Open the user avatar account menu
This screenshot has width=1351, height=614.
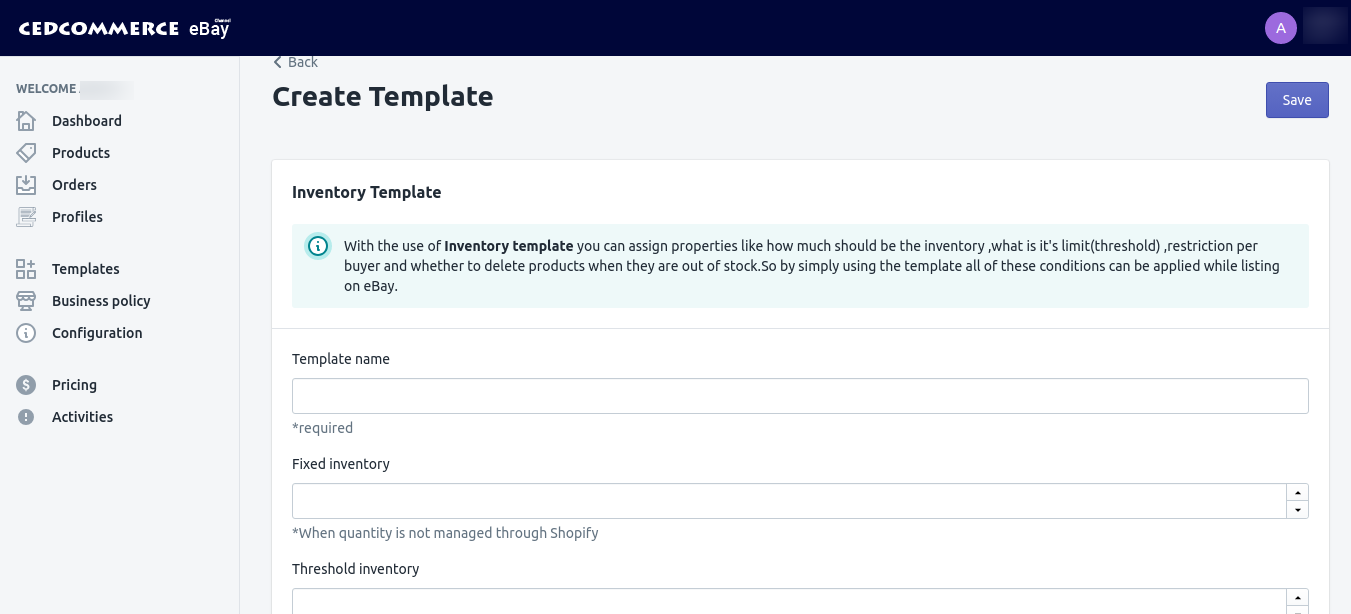click(x=1281, y=28)
